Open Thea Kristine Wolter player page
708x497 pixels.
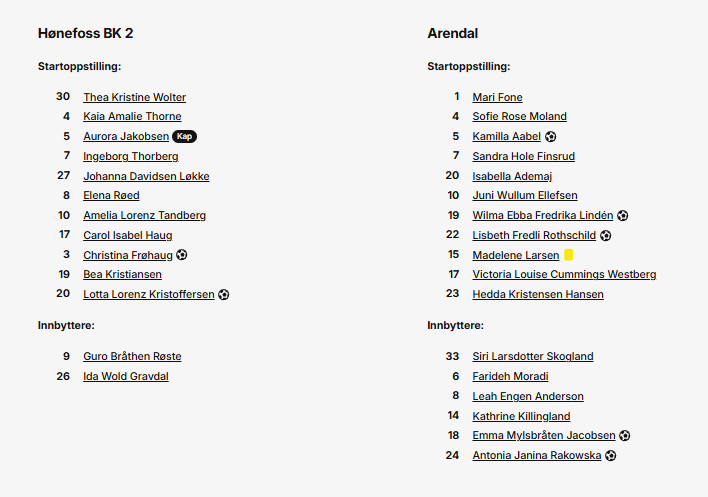point(134,97)
